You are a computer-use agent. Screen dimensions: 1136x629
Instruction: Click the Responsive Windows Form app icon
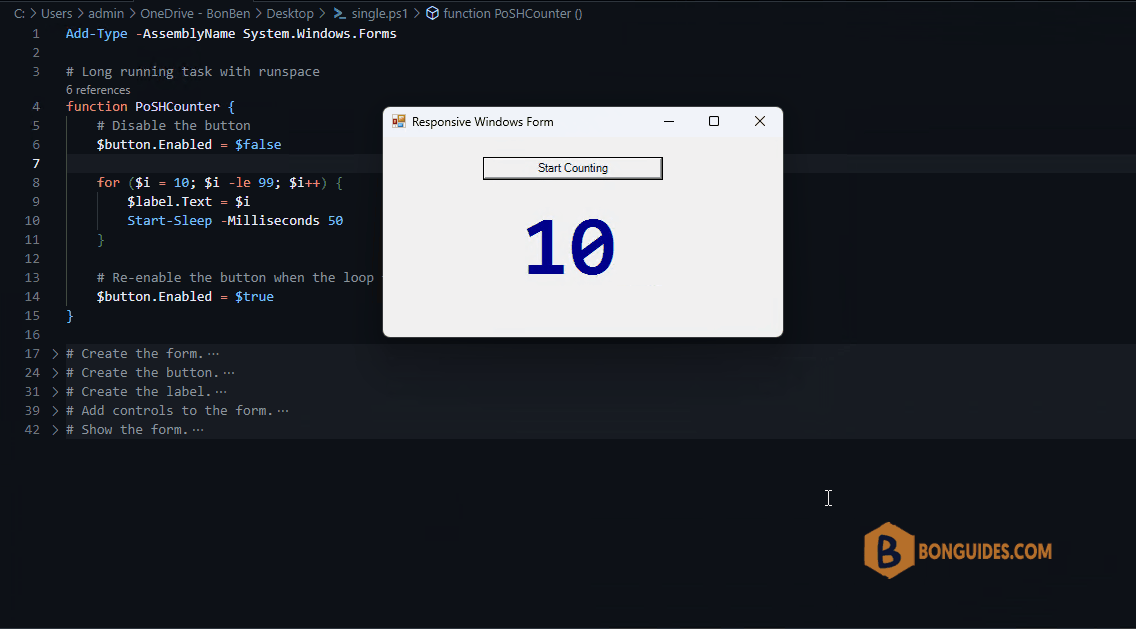click(x=398, y=121)
